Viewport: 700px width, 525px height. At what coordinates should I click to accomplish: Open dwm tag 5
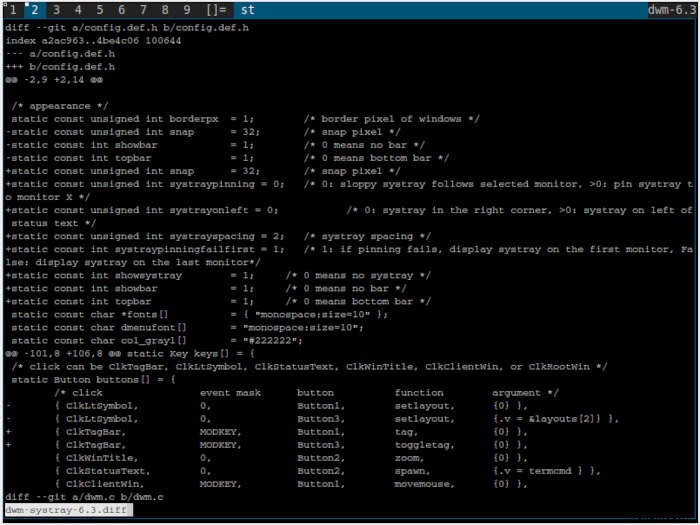100,9
